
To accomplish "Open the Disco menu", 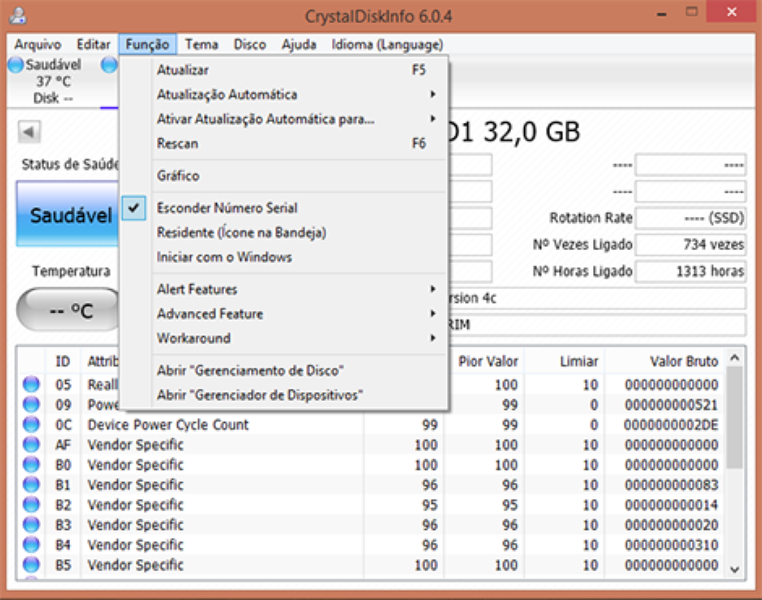I will pyautogui.click(x=250, y=45).
